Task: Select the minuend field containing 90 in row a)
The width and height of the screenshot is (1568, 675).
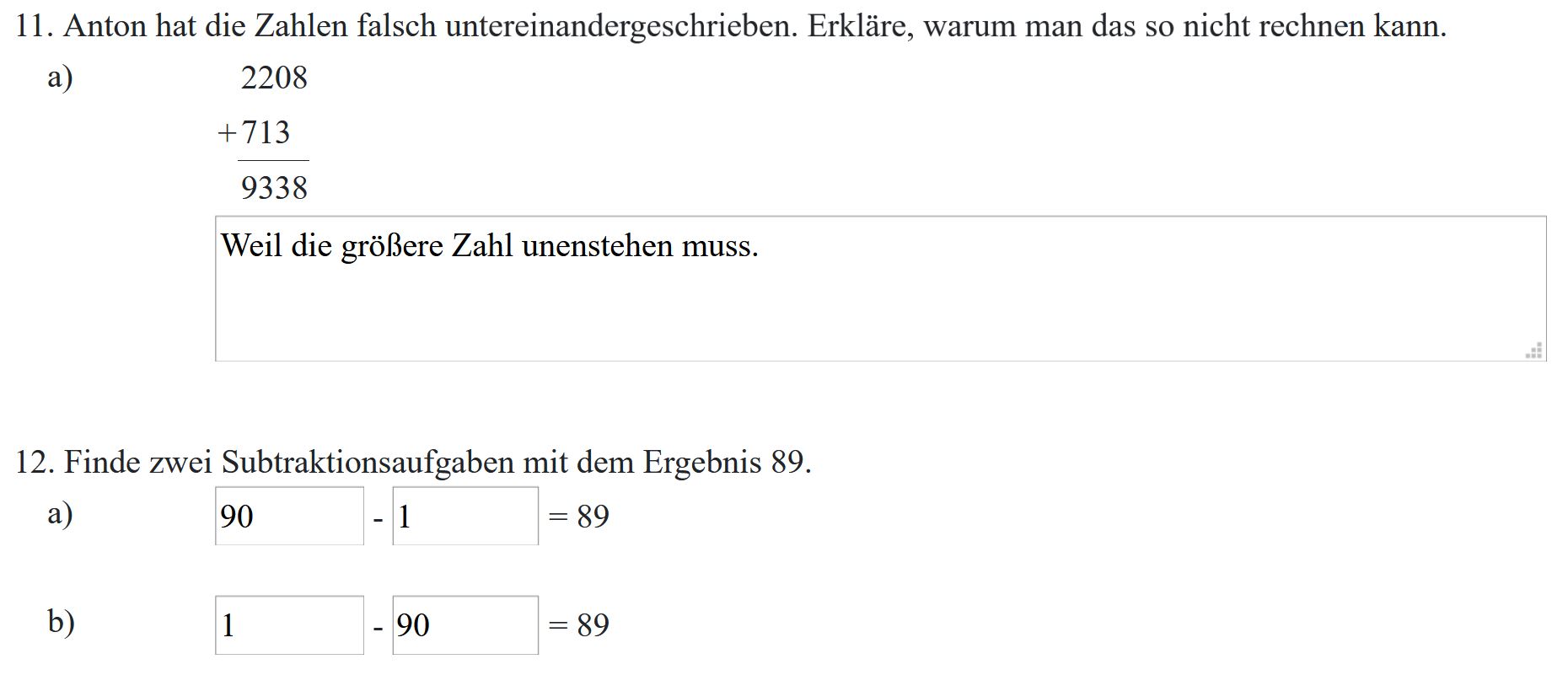Action: (x=289, y=516)
